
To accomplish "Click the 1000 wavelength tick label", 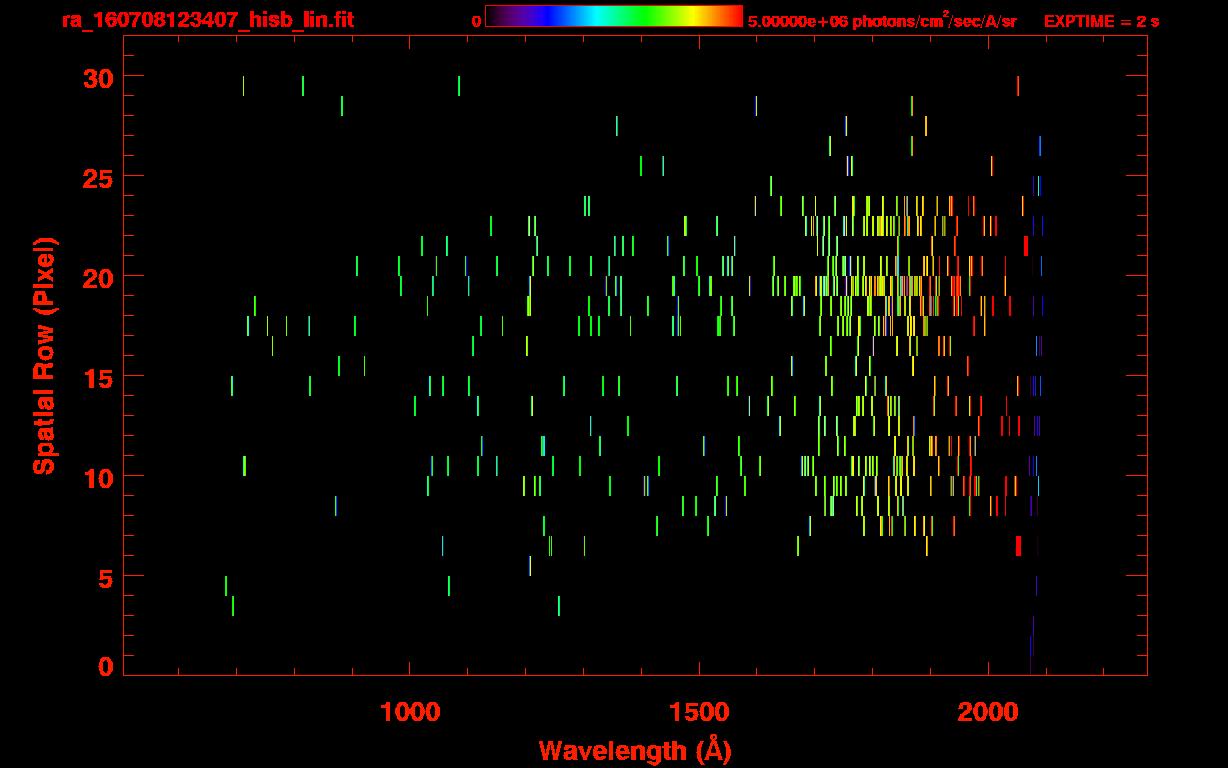I will point(410,713).
